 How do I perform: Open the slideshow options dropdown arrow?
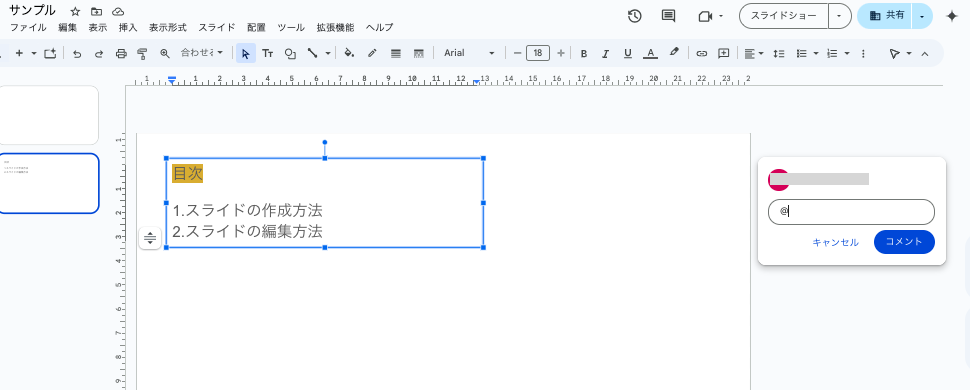(839, 16)
